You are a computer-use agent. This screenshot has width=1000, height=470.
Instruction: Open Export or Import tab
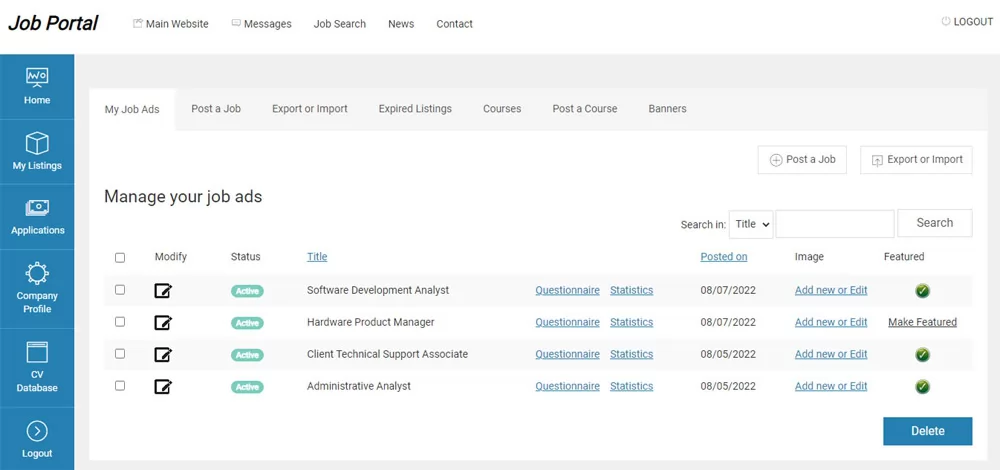pyautogui.click(x=310, y=108)
